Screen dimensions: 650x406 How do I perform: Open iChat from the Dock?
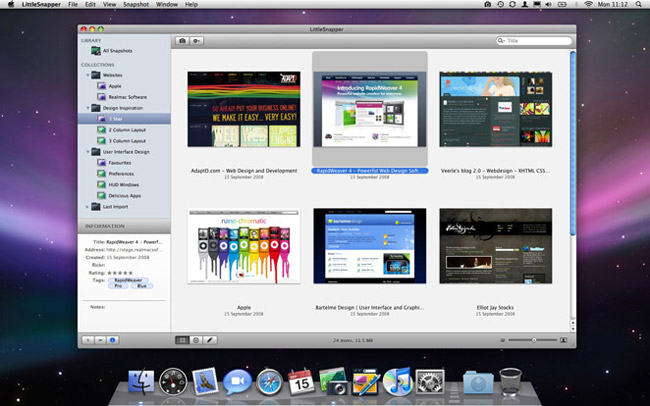(x=237, y=382)
